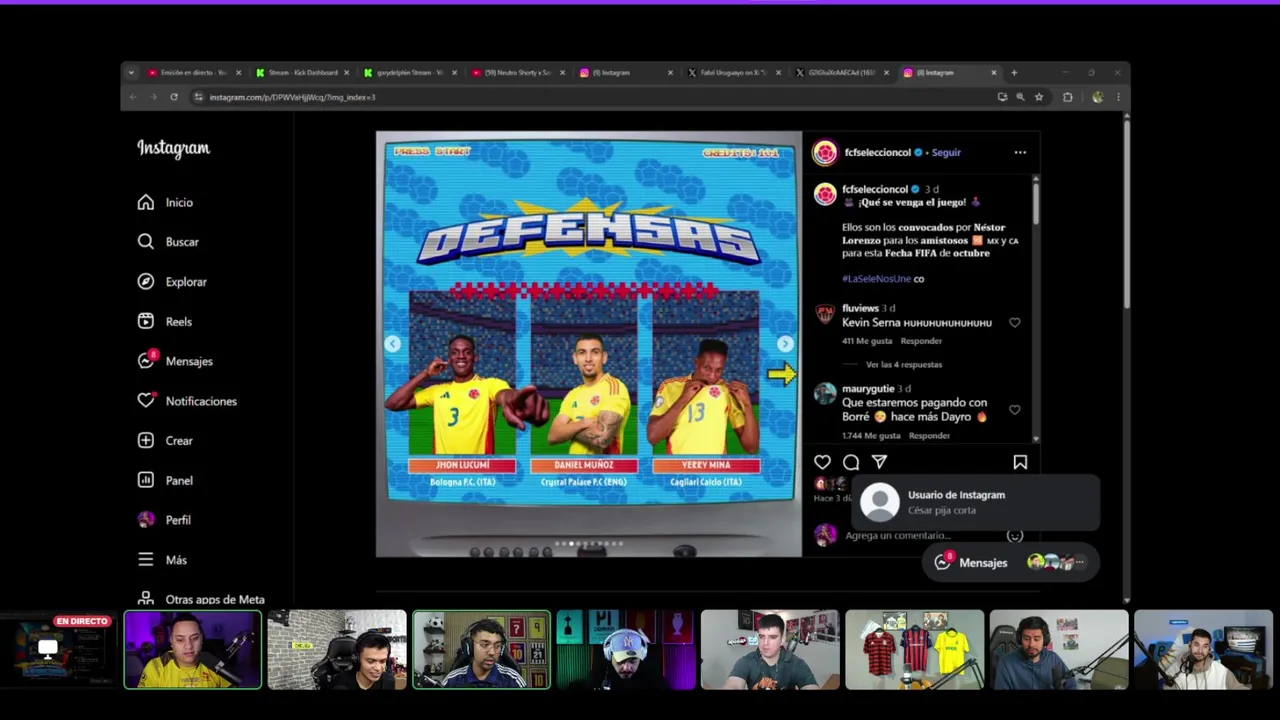Image resolution: width=1280 pixels, height=720 pixels.
Task: Open post options three-dot menu
Action: pos(1020,153)
